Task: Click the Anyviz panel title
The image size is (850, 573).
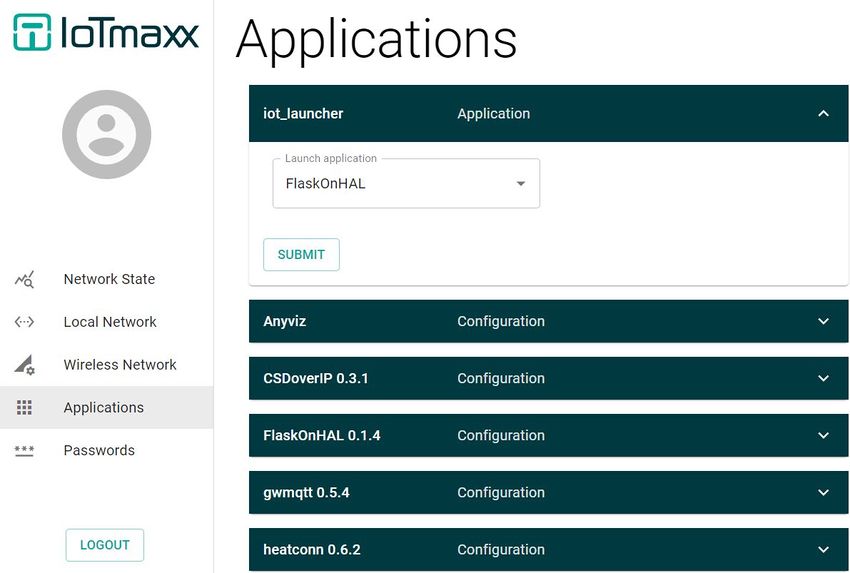Action: [x=285, y=321]
